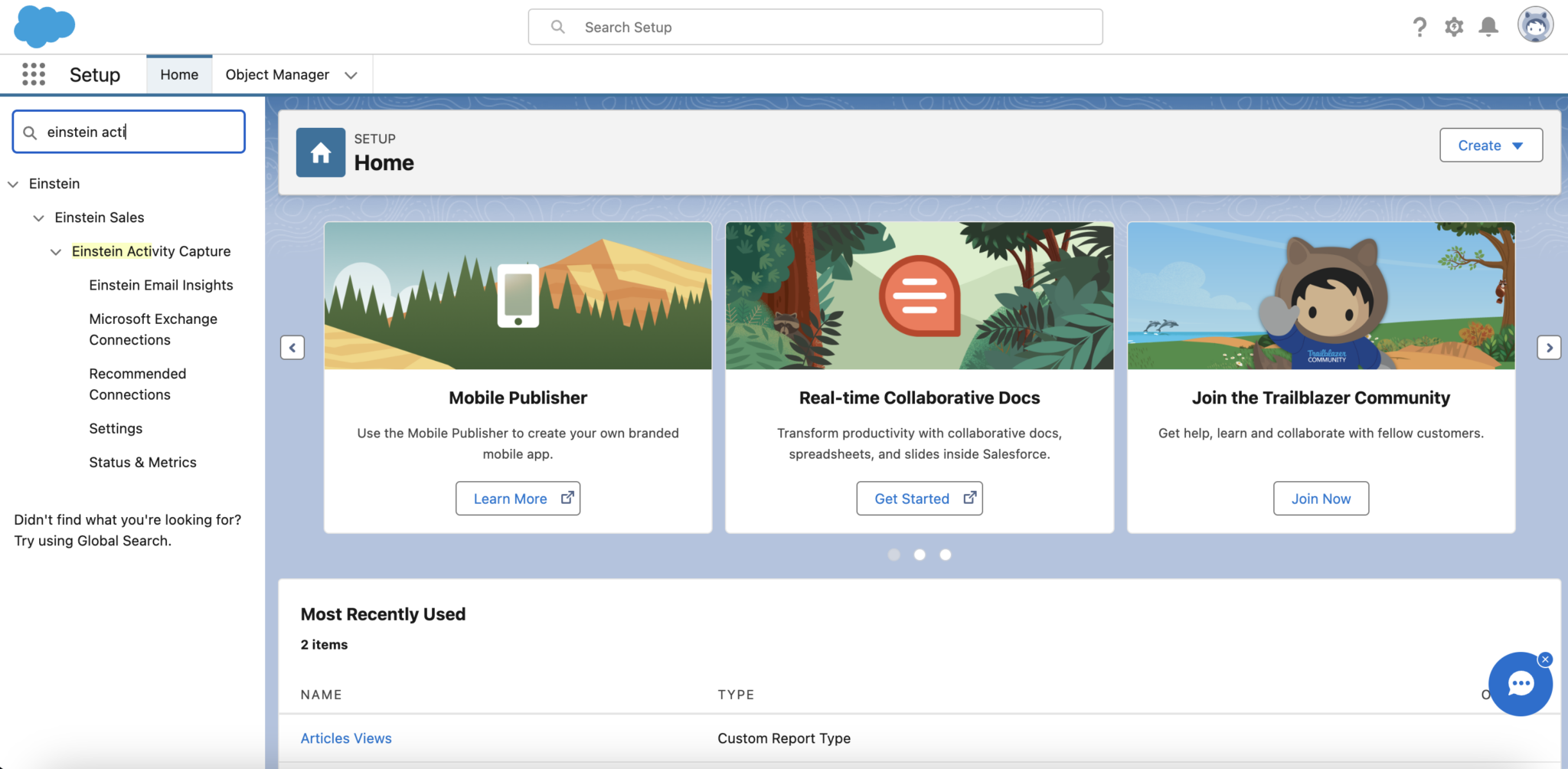Click the TYPE column header
The width and height of the screenshot is (1568, 769).
(736, 695)
